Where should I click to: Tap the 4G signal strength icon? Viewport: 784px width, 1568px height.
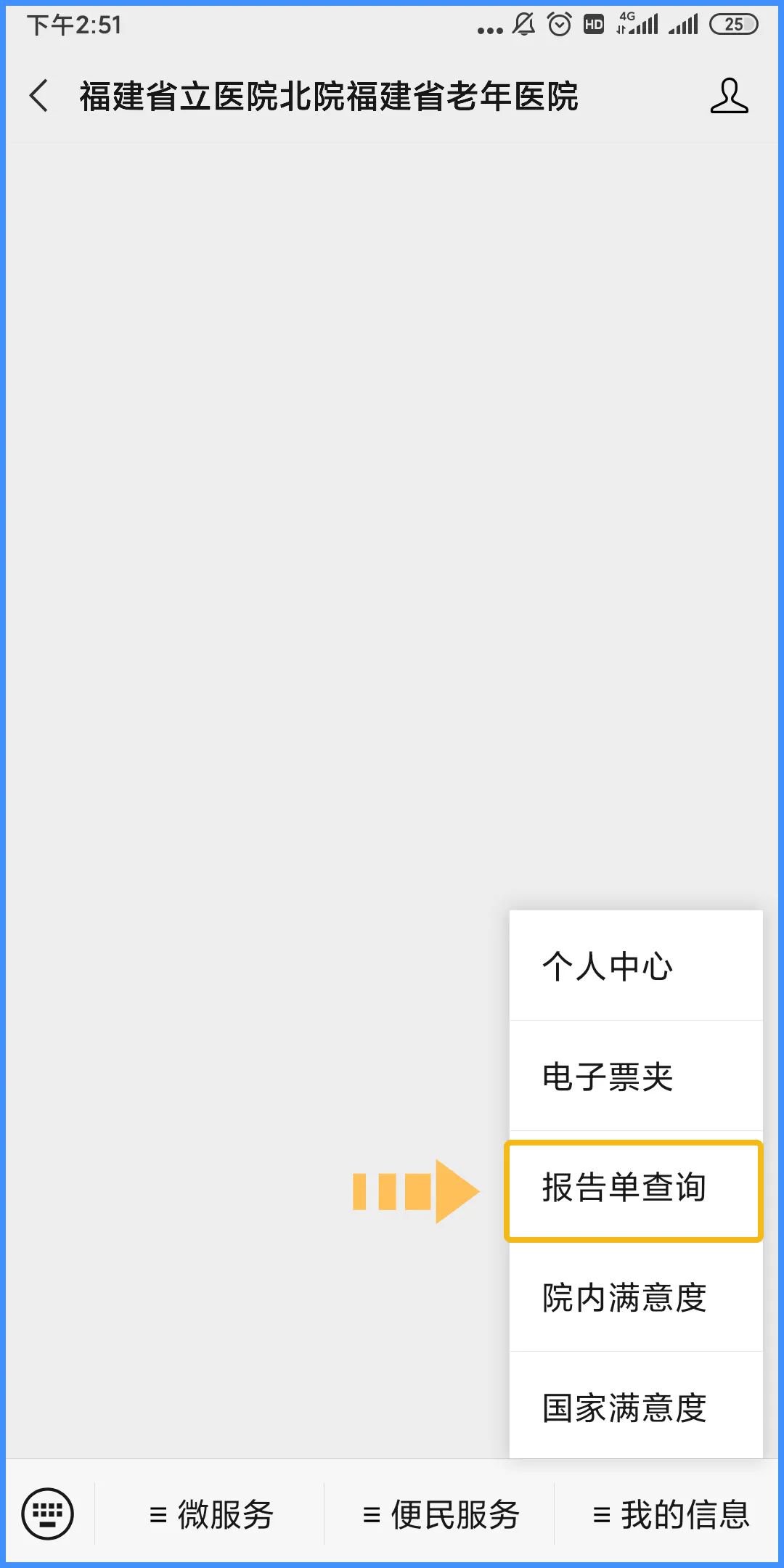(x=637, y=24)
